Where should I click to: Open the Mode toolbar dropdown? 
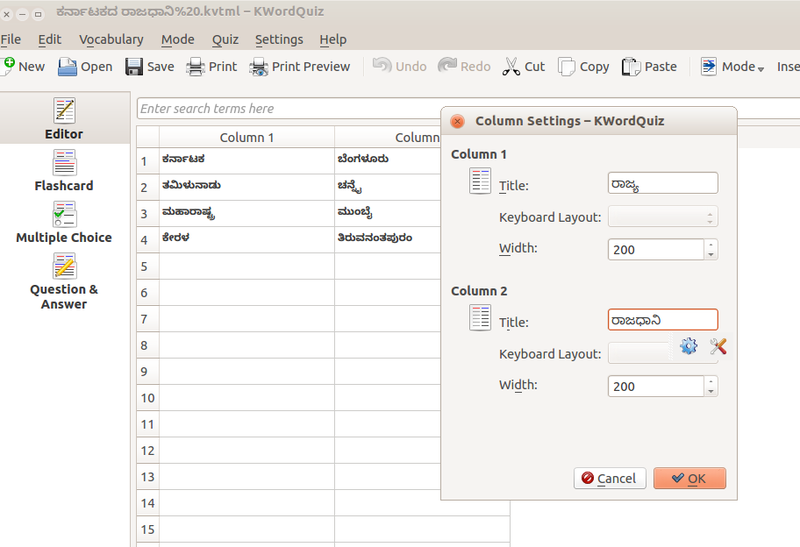[732, 67]
